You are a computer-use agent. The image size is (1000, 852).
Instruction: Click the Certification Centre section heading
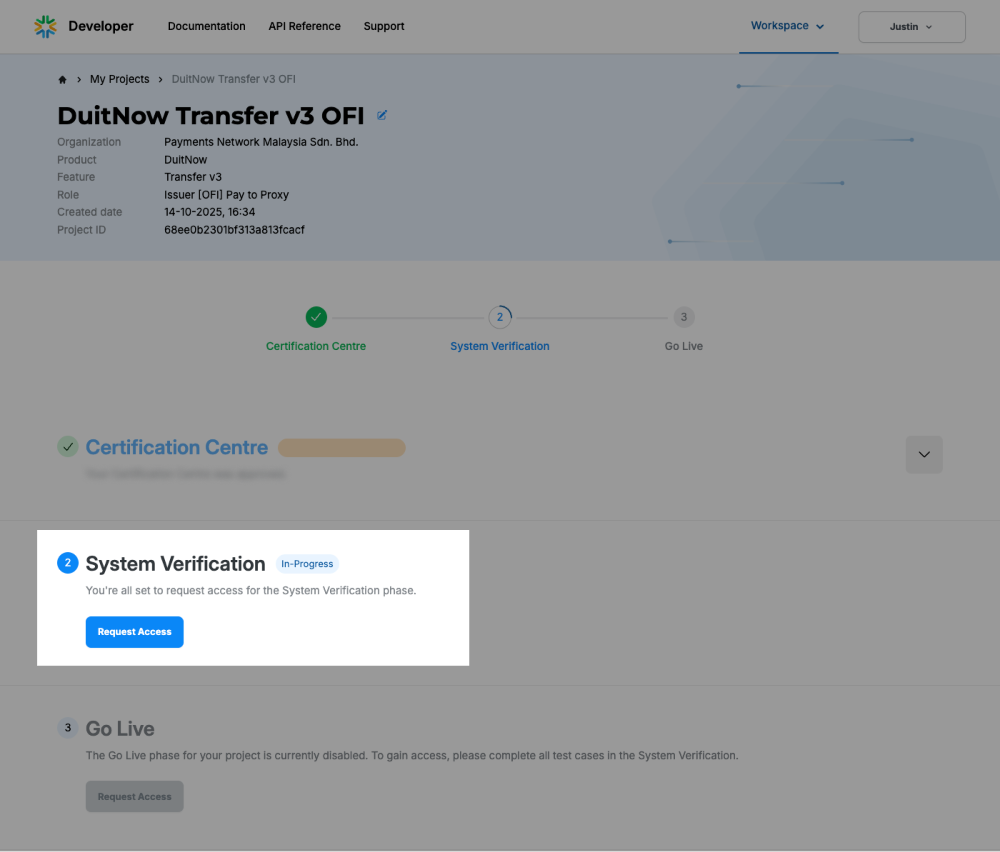click(177, 447)
